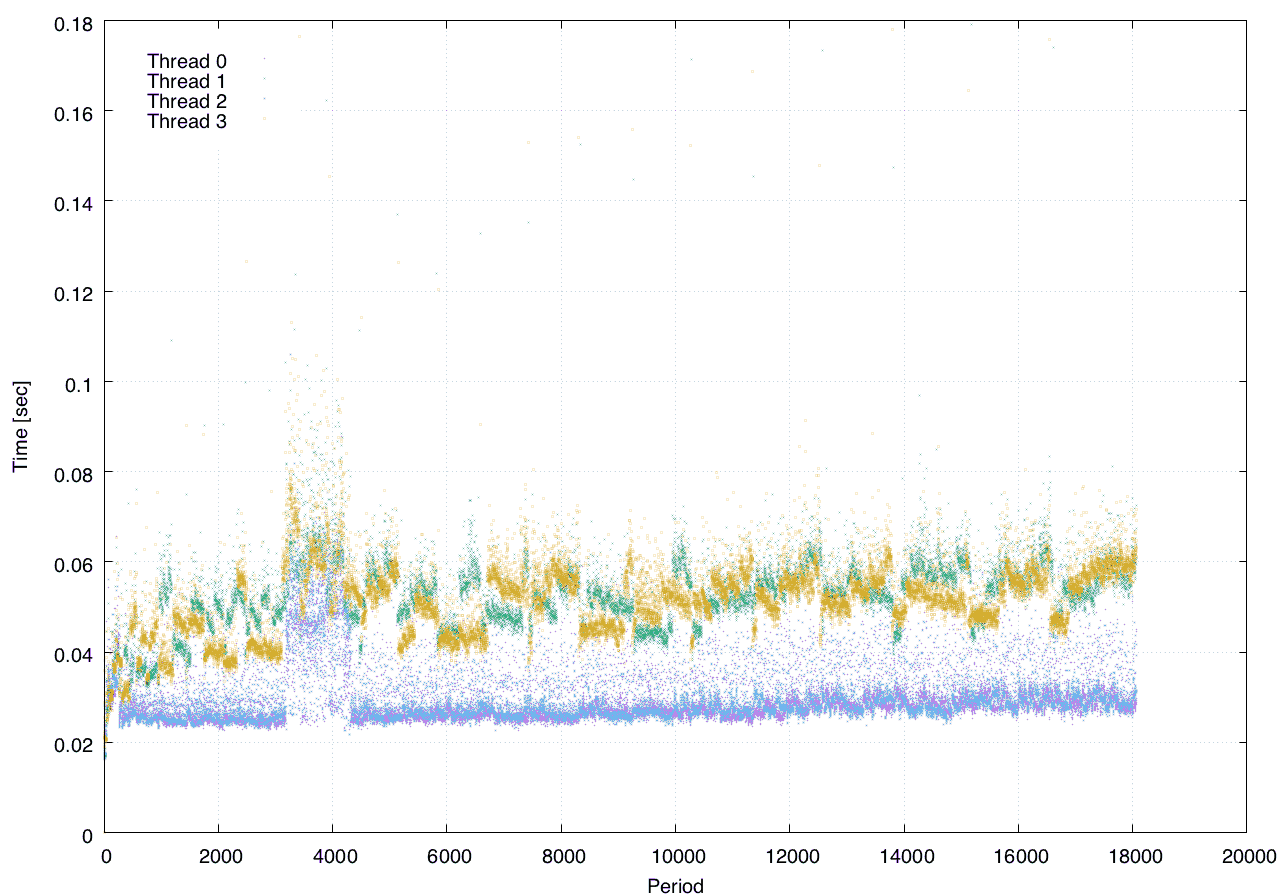This screenshot has height=896, width=1280.
Task: Select the Thread 3 legend entry
Action: pos(187,121)
